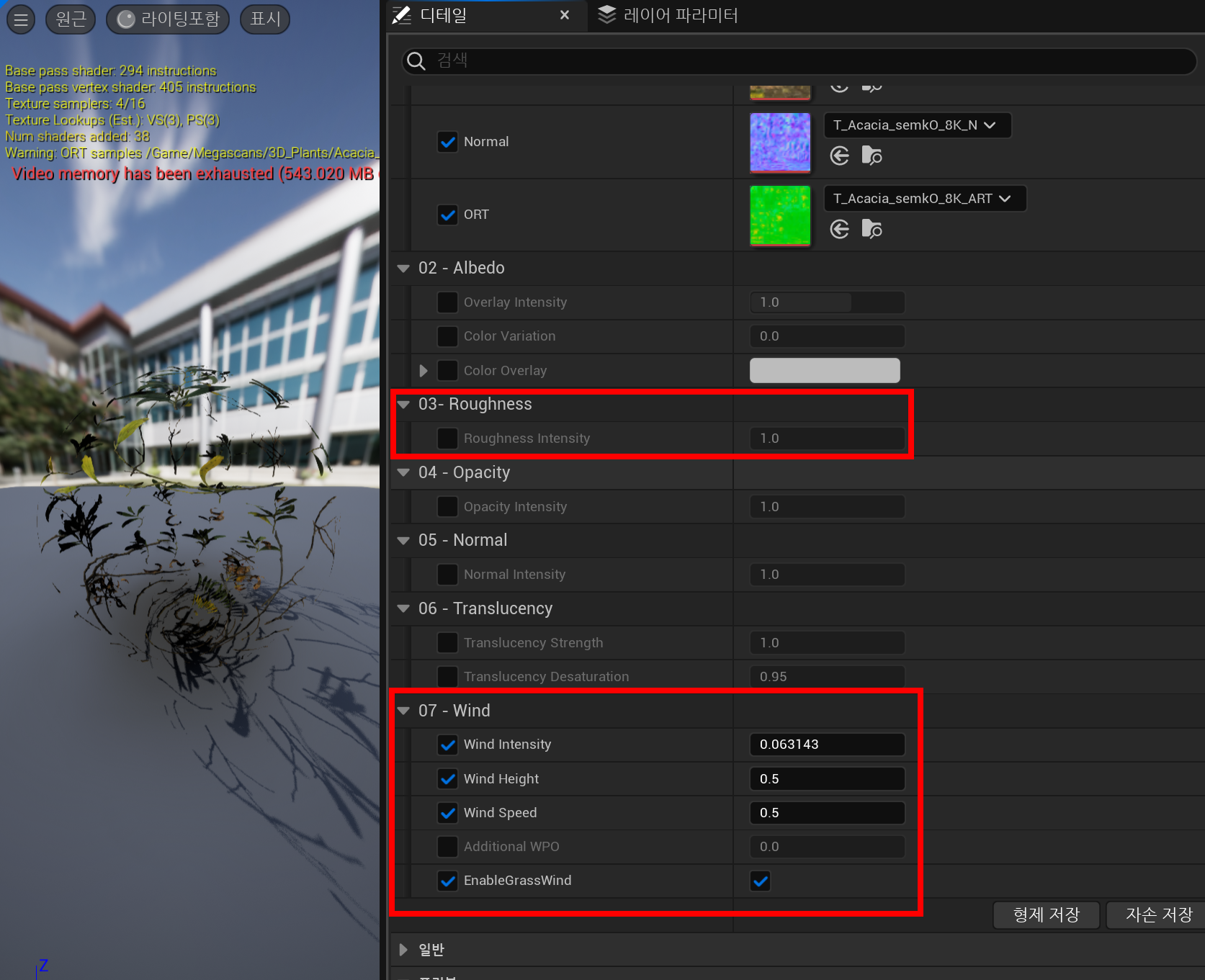Enable Roughness Intensity override checkbox
Screen dimensions: 1205x980
(x=447, y=439)
